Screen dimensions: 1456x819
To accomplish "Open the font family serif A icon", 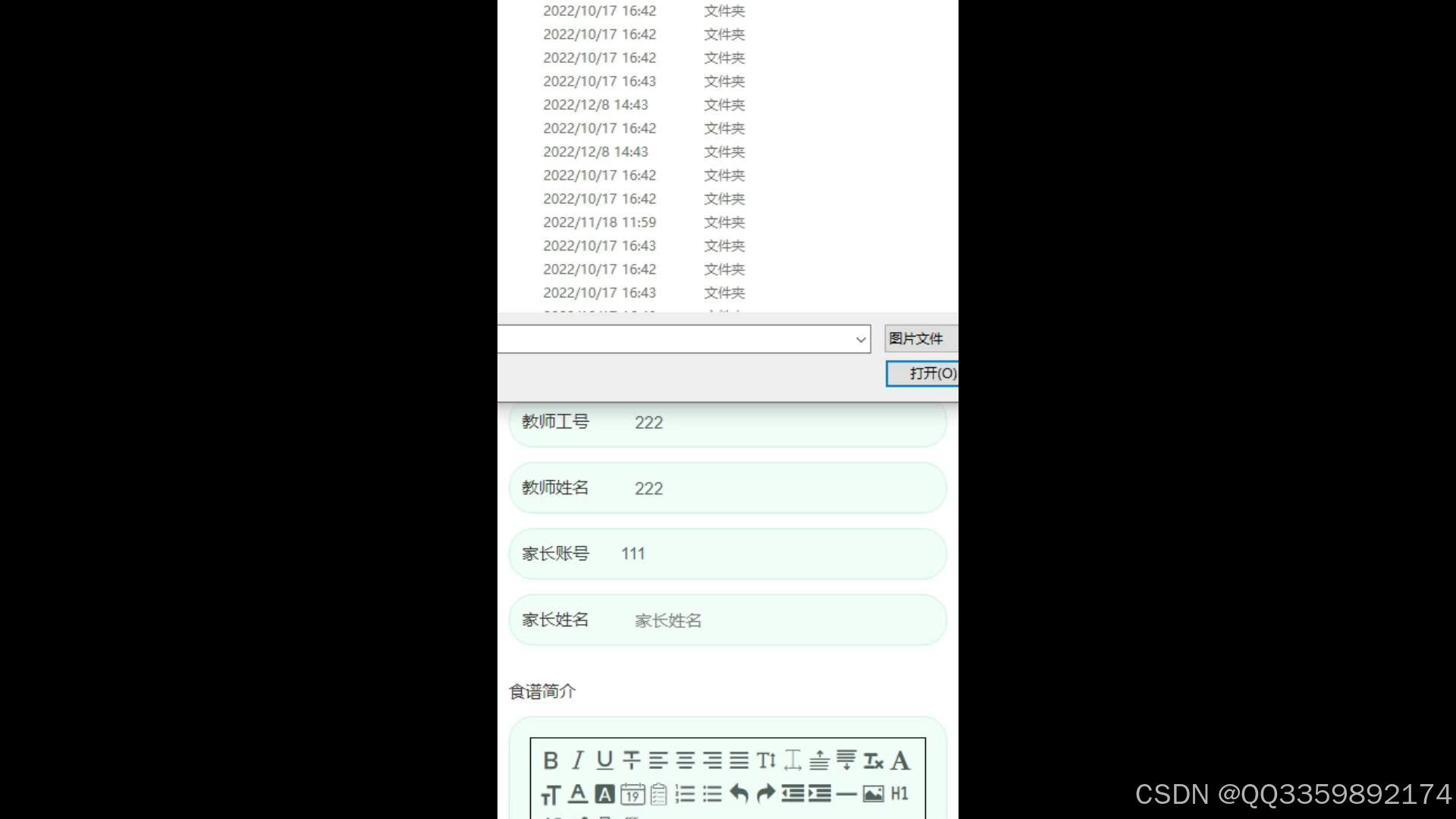I will (900, 761).
